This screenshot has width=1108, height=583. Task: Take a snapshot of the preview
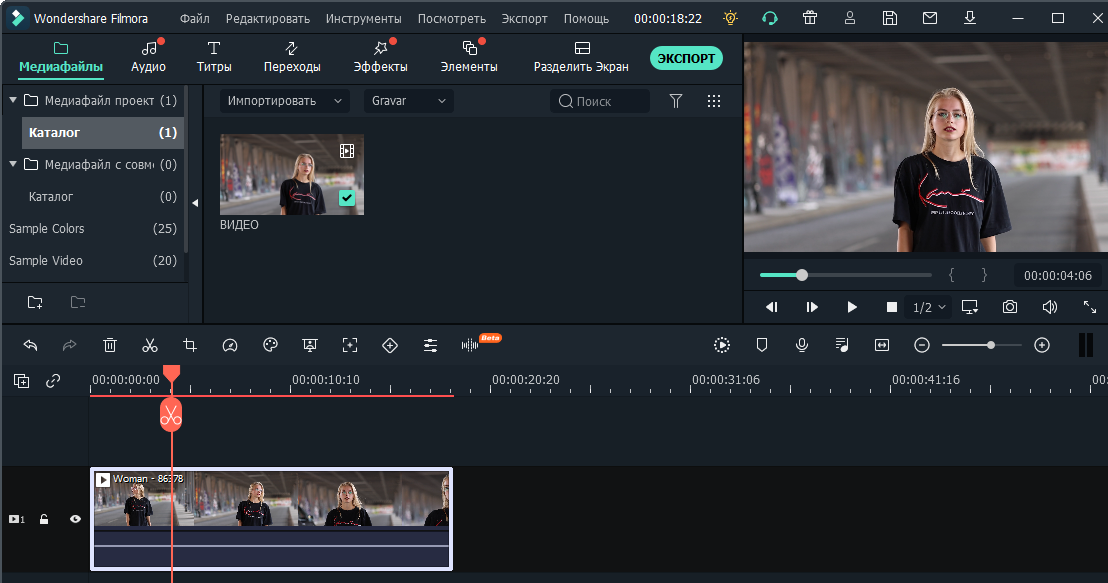pyautogui.click(x=1010, y=307)
